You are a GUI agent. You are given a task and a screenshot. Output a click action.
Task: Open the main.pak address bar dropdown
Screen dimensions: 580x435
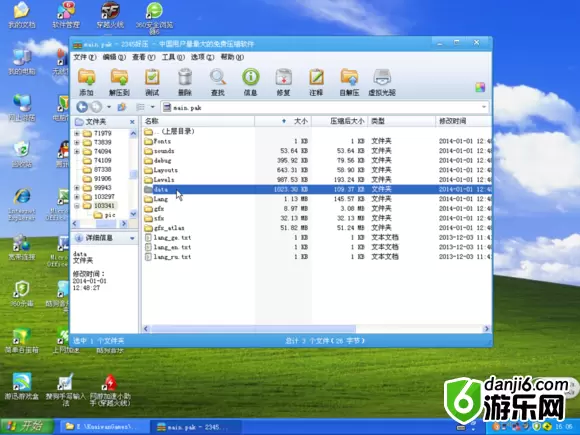tap(484, 107)
